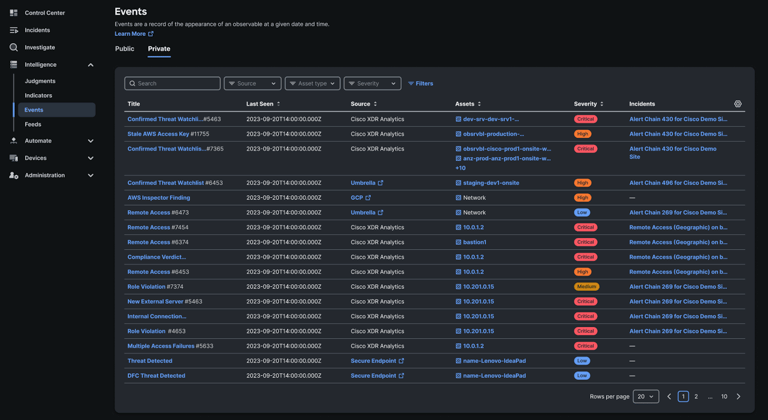Open Compliance Verdict... event

tap(157, 257)
